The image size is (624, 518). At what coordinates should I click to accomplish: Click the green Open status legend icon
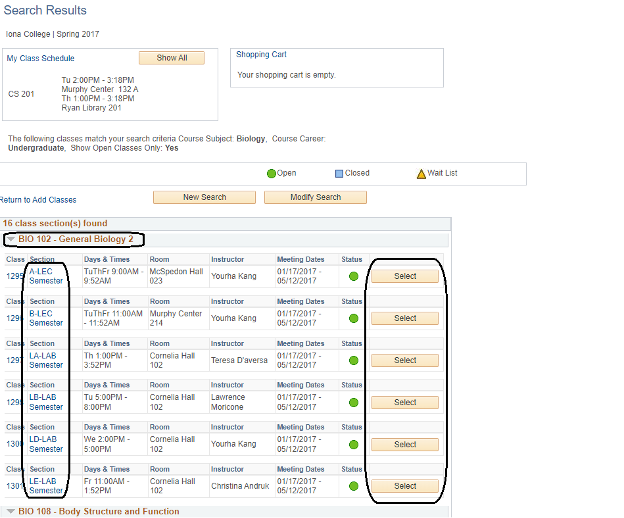coord(271,173)
